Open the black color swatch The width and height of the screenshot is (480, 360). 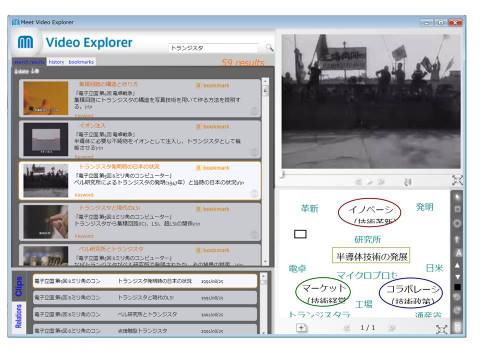pyautogui.click(x=457, y=287)
